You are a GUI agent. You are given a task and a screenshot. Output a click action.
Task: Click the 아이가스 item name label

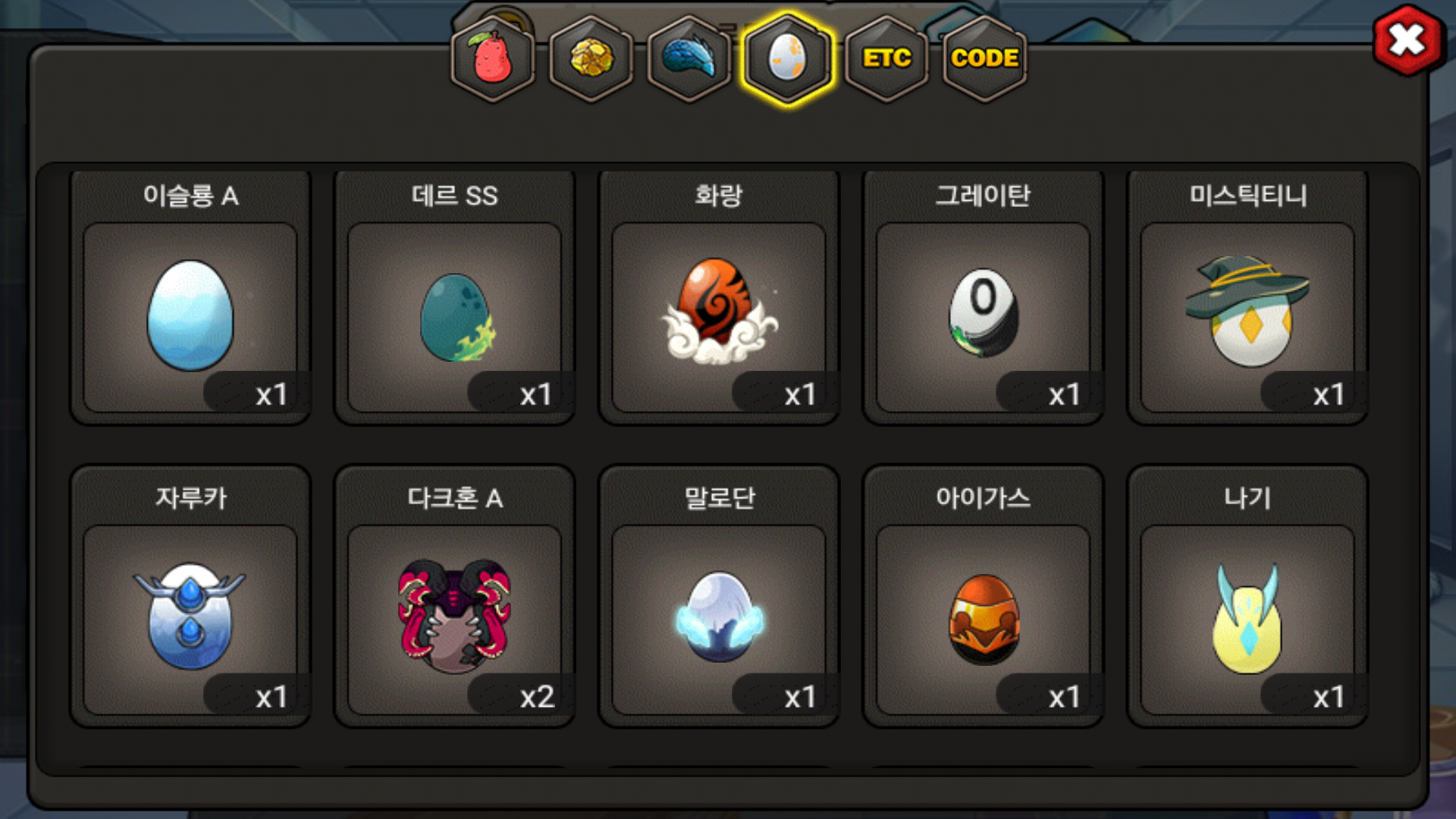(x=984, y=498)
